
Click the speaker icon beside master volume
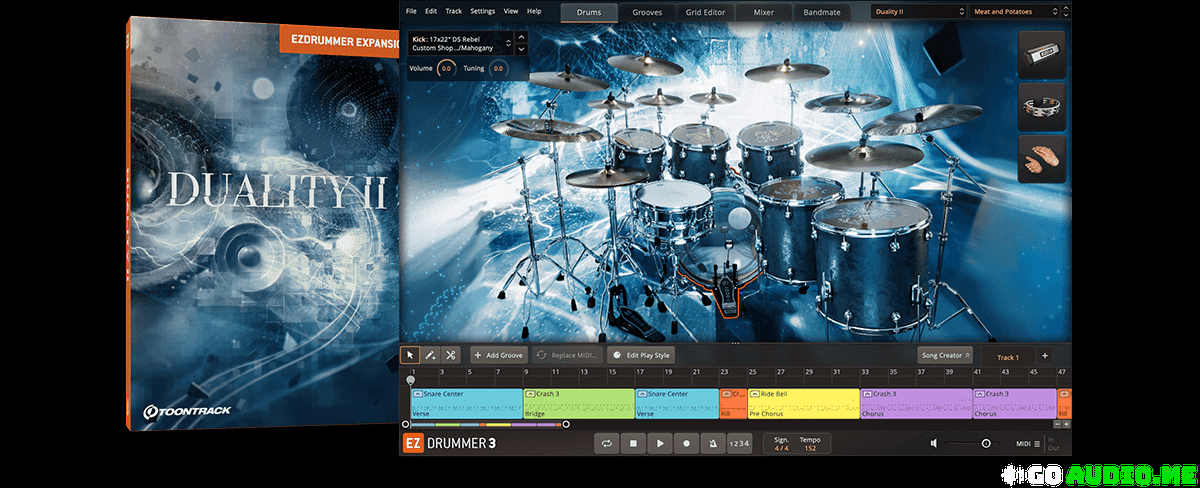[x=934, y=443]
